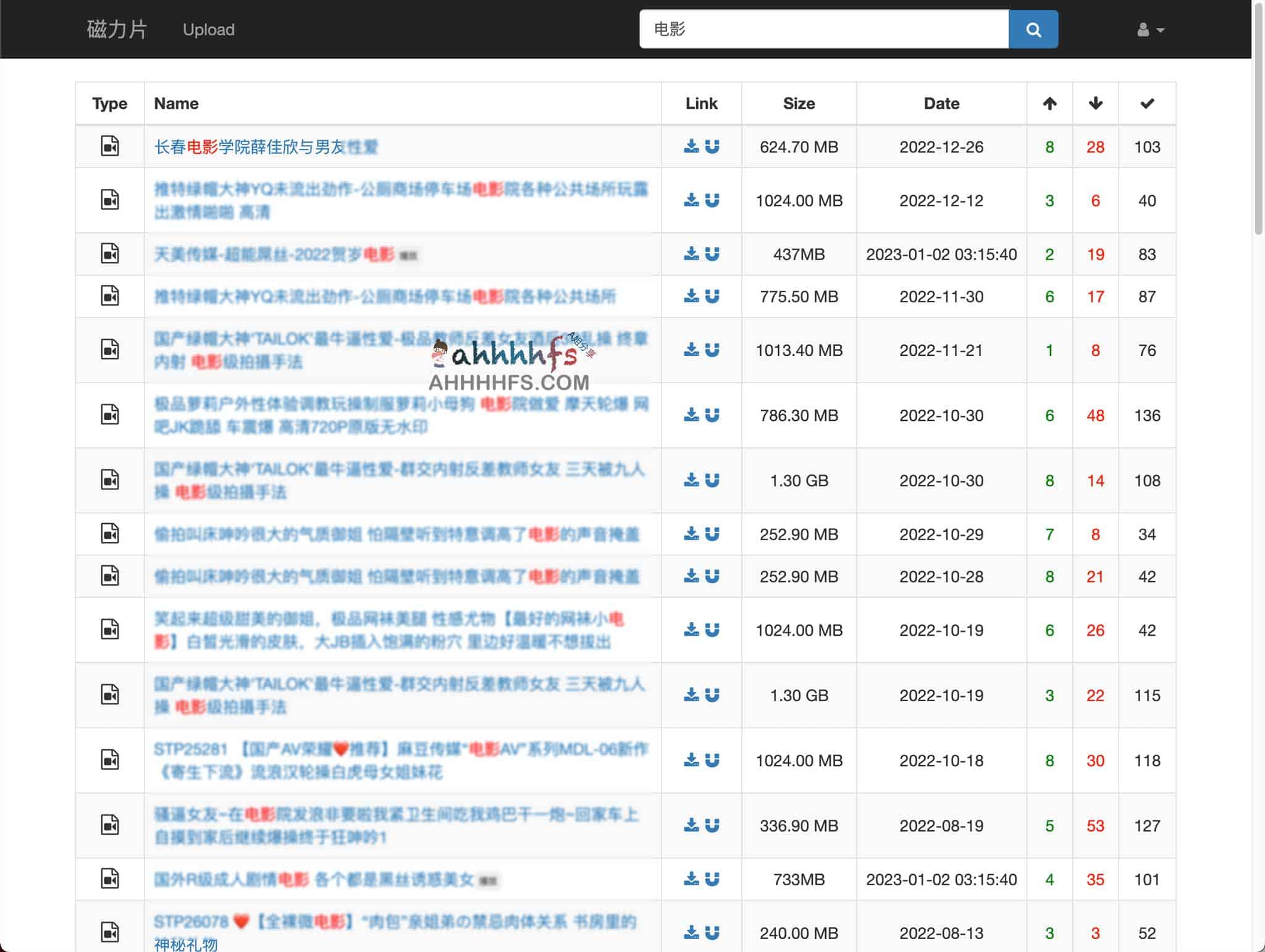Open the Upload page from the navbar

click(208, 30)
